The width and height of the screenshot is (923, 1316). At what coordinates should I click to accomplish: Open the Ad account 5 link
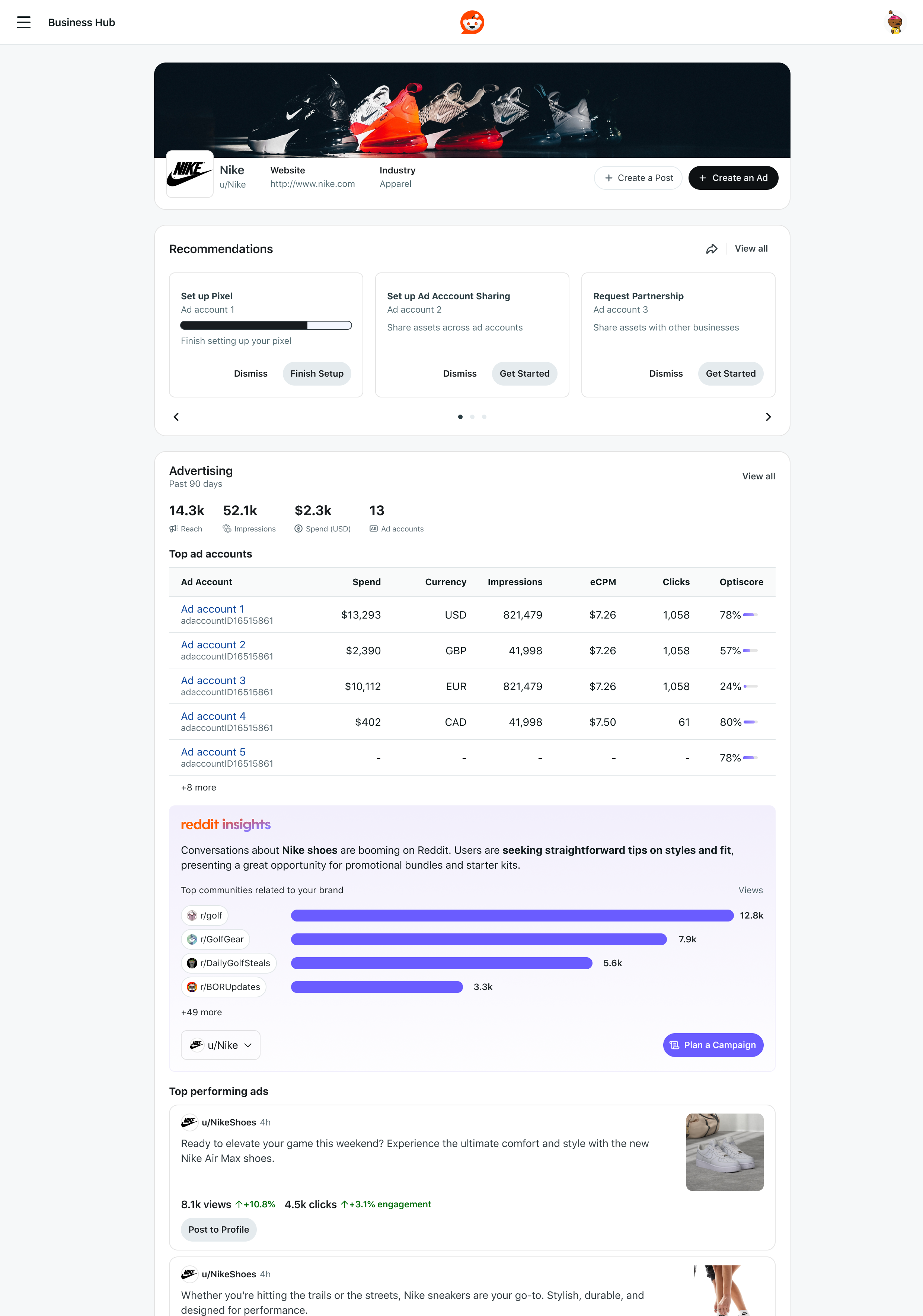[x=213, y=752]
